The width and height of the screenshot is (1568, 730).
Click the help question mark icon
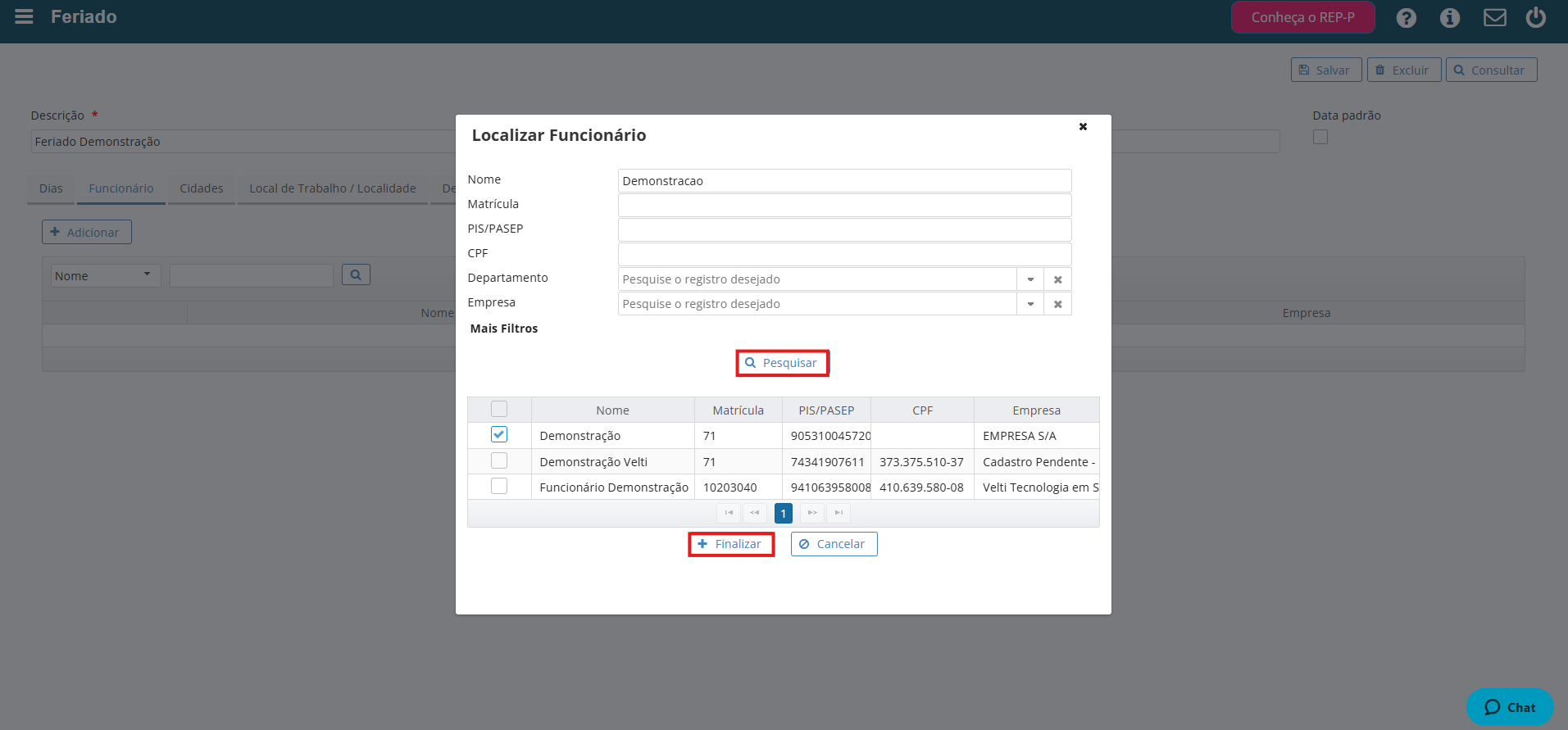click(1406, 17)
